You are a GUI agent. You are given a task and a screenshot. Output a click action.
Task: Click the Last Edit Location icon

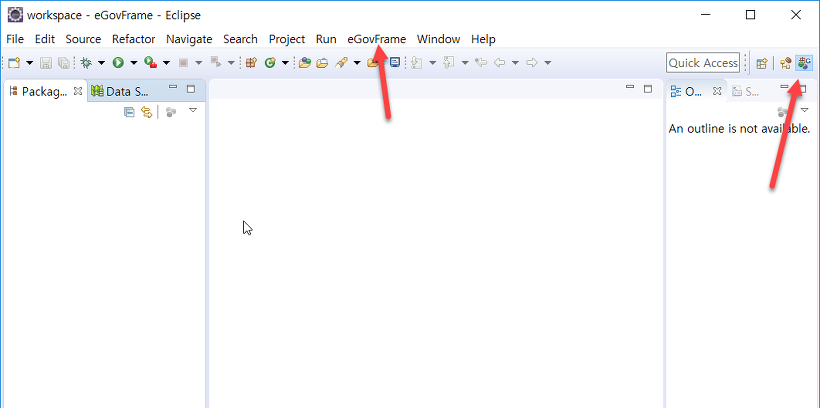coord(481,63)
